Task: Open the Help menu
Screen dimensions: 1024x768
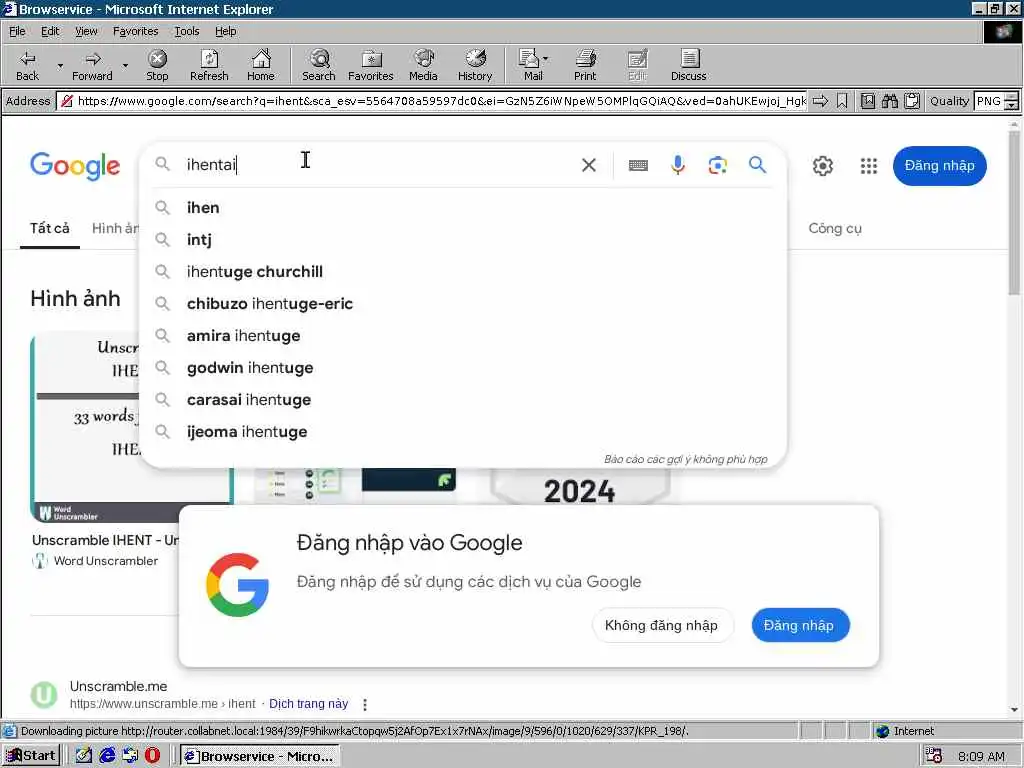Action: coord(225,31)
